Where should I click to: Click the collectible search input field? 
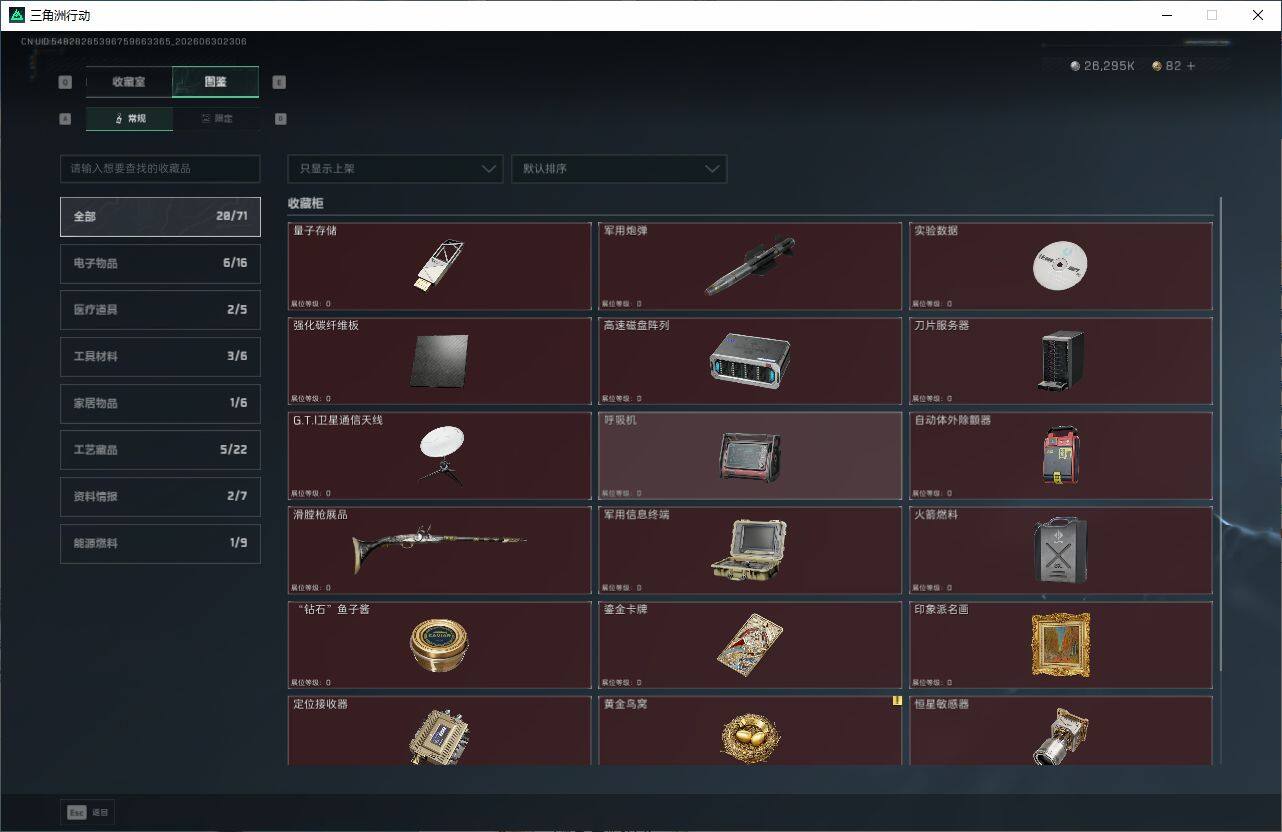(160, 169)
